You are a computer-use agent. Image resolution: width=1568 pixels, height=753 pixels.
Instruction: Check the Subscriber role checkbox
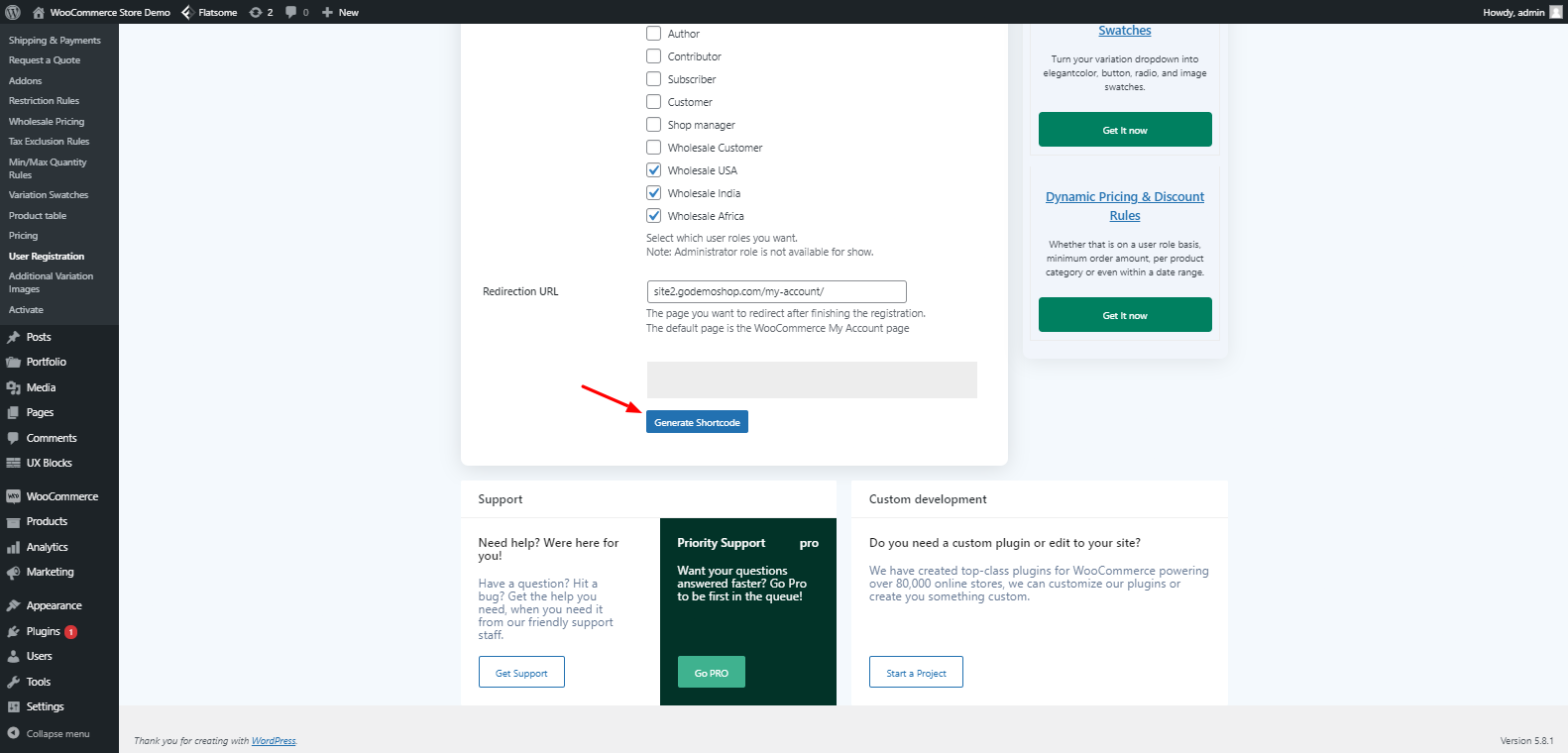654,79
